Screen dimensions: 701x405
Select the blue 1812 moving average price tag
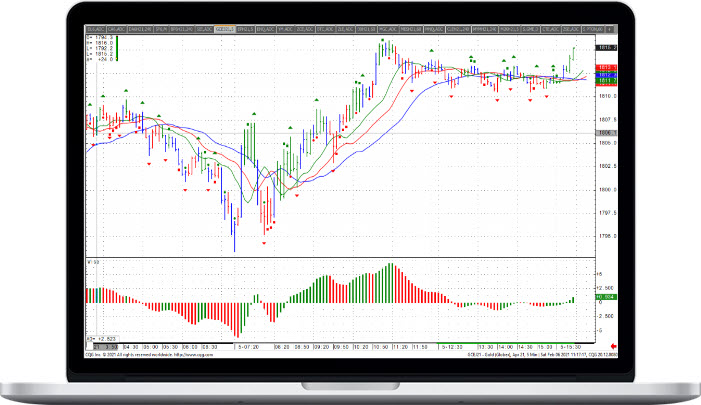(605, 75)
